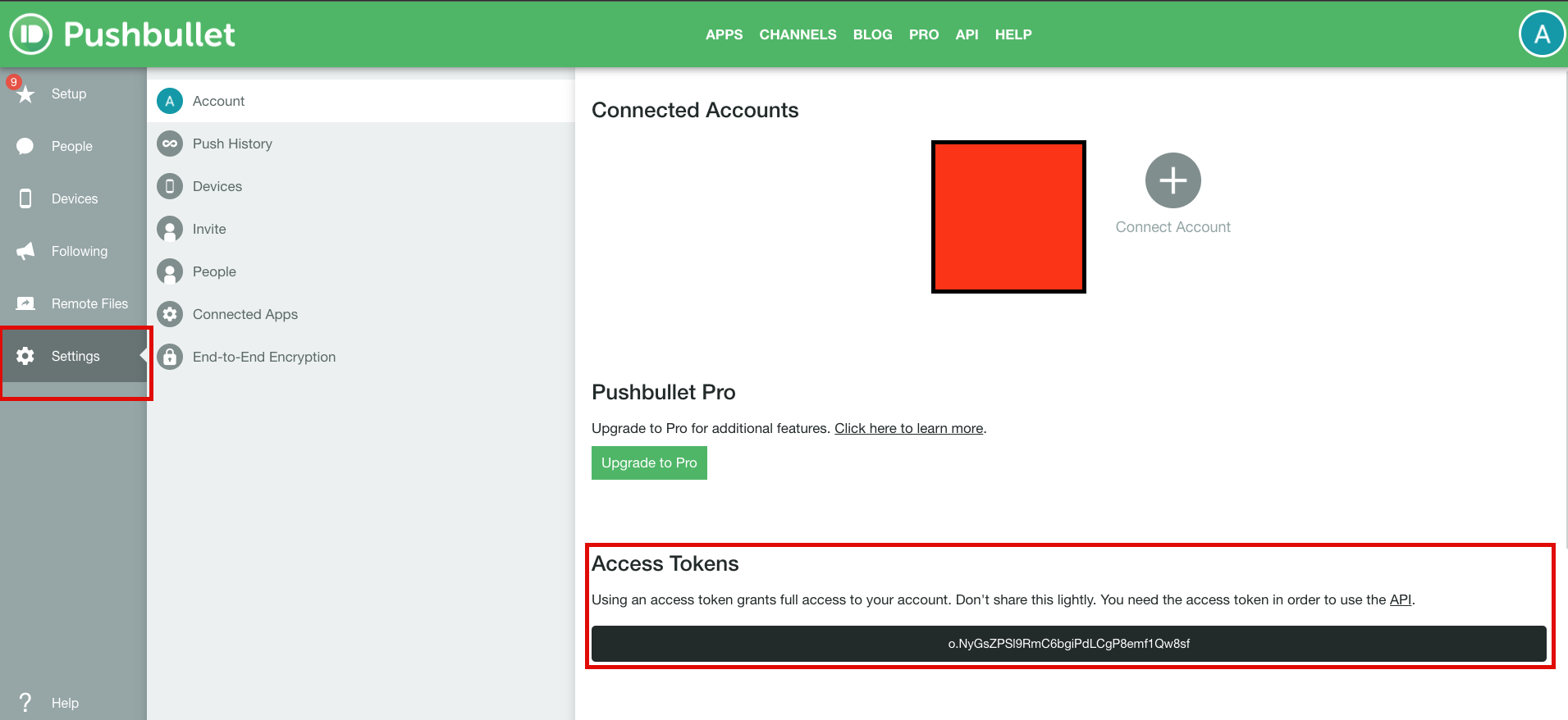
Task: Select the End-to-End Encryption entry
Action: (361, 357)
